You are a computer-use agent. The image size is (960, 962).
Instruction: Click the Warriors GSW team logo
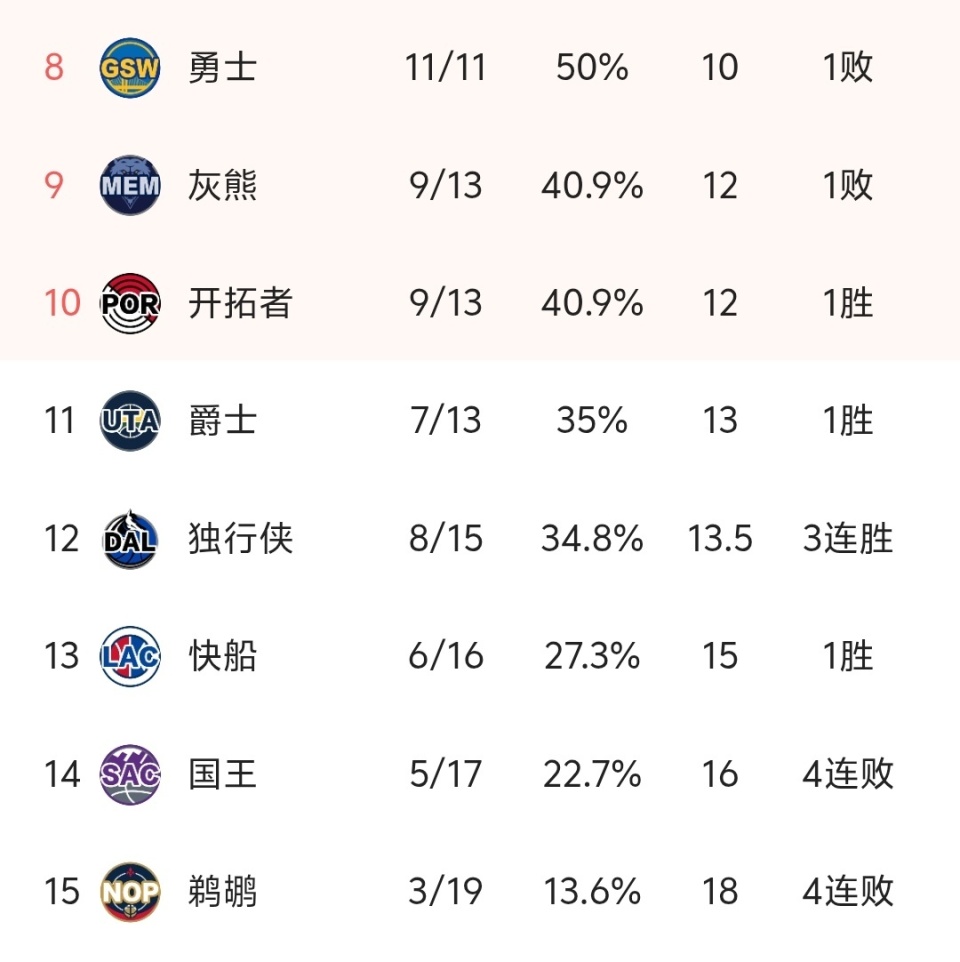[x=130, y=68]
